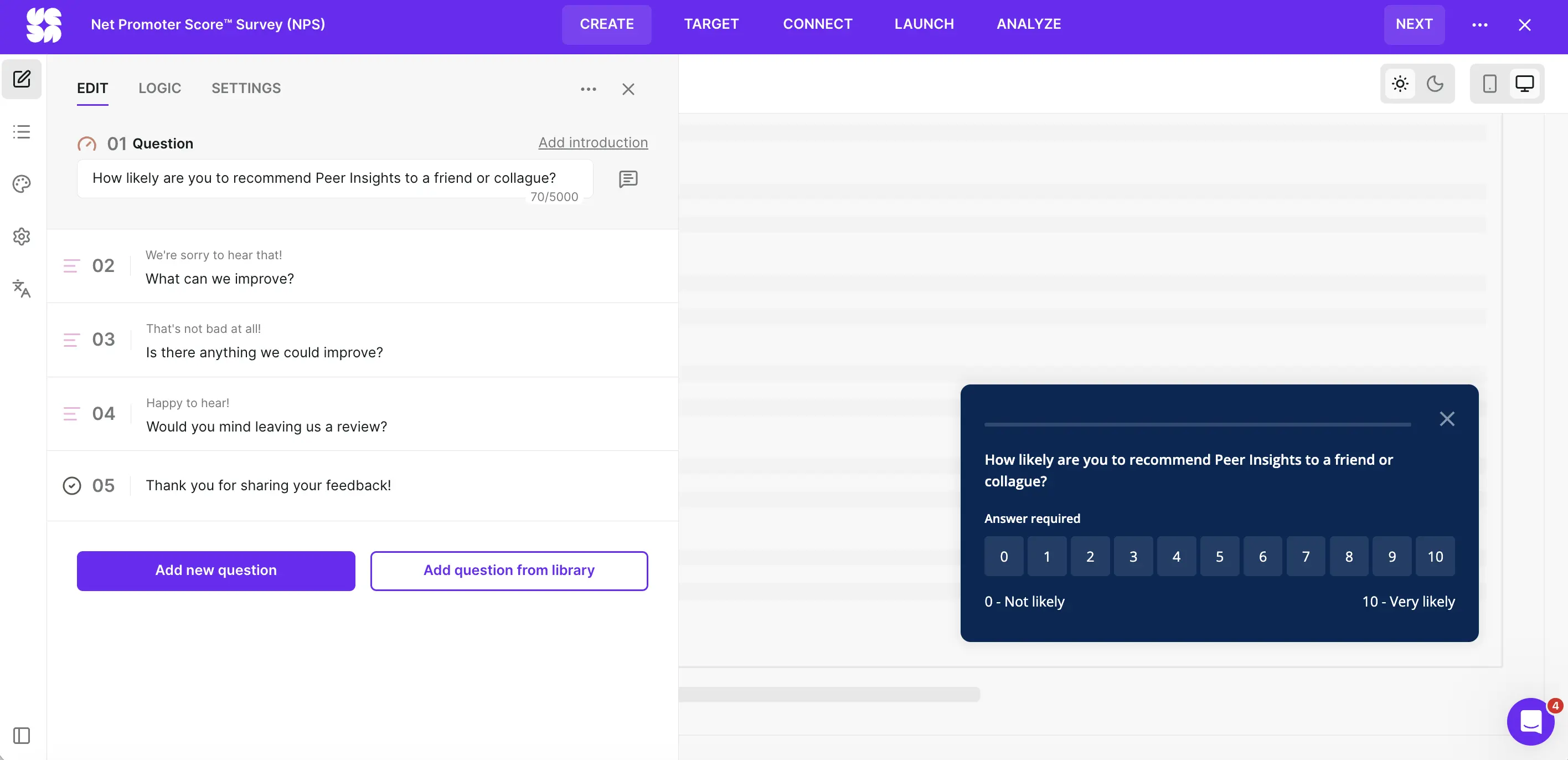Close the survey editor with top X

pyautogui.click(x=1524, y=25)
